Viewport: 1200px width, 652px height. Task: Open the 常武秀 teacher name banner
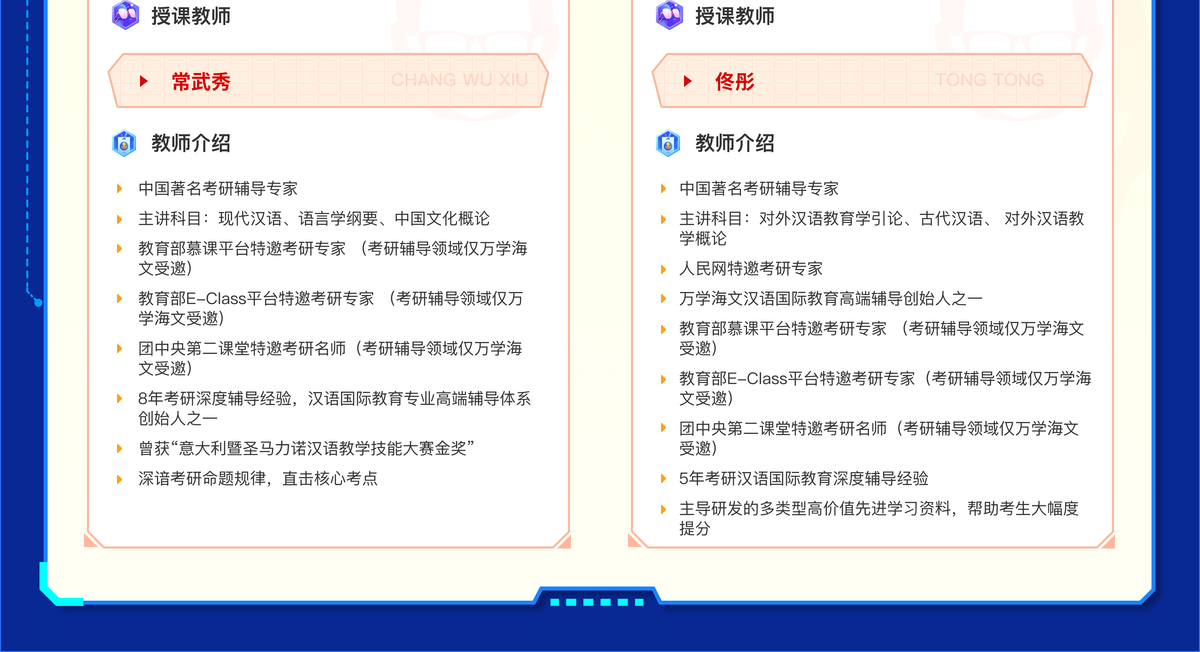(x=328, y=81)
